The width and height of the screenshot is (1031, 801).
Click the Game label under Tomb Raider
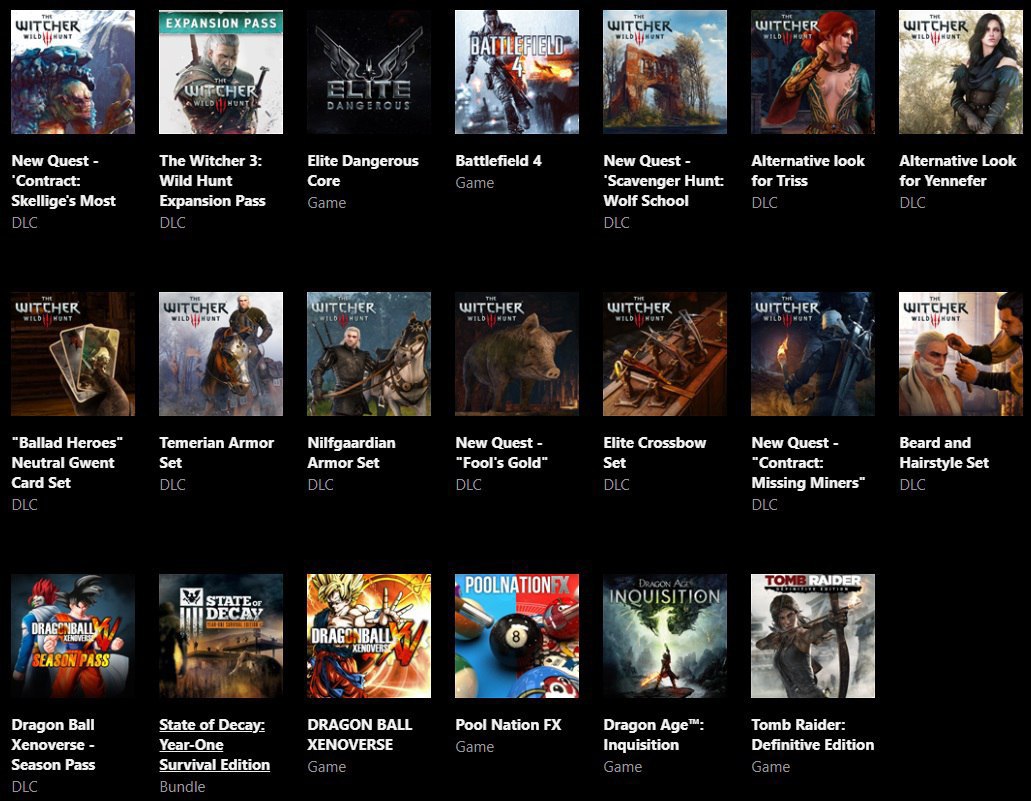pos(771,767)
